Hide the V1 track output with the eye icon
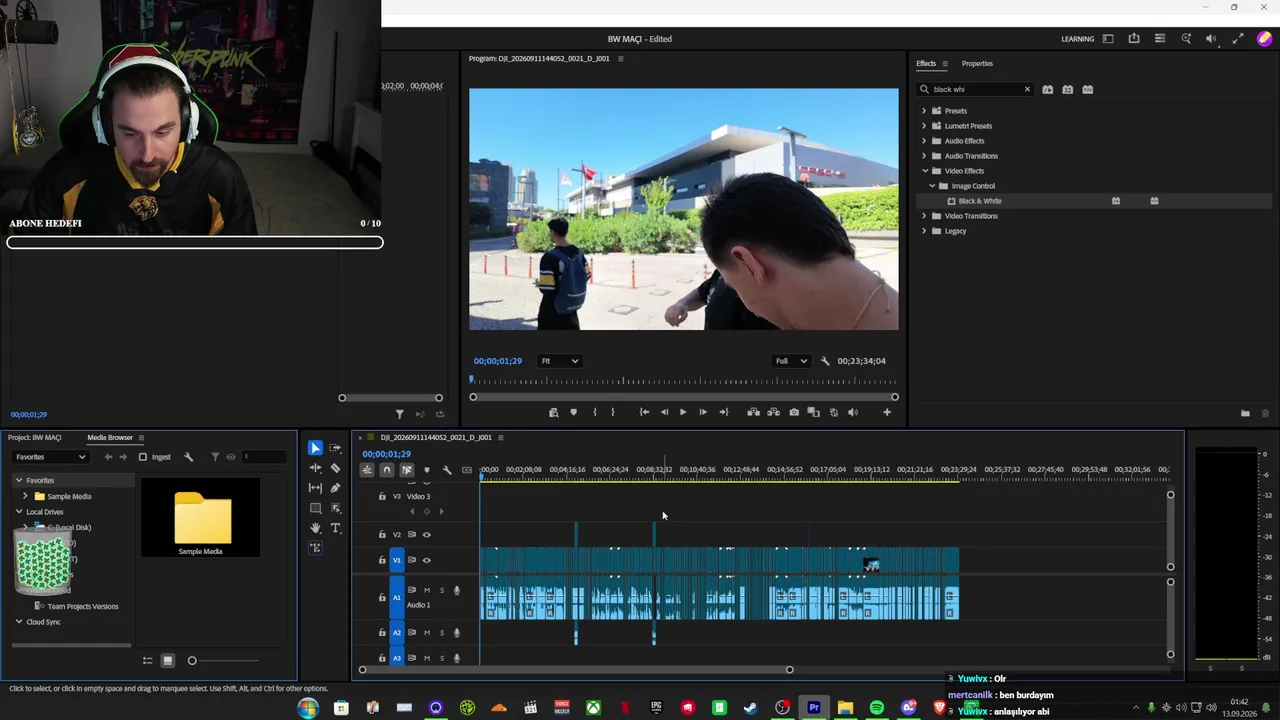This screenshot has height=720, width=1280. [x=427, y=560]
